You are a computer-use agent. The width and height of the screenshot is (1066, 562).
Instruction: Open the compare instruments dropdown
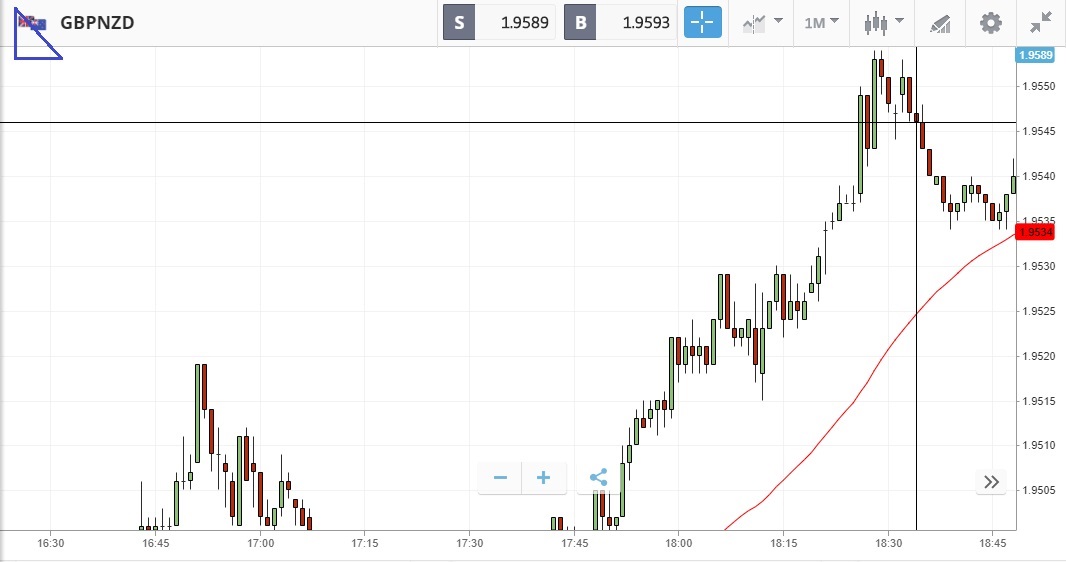pos(761,22)
